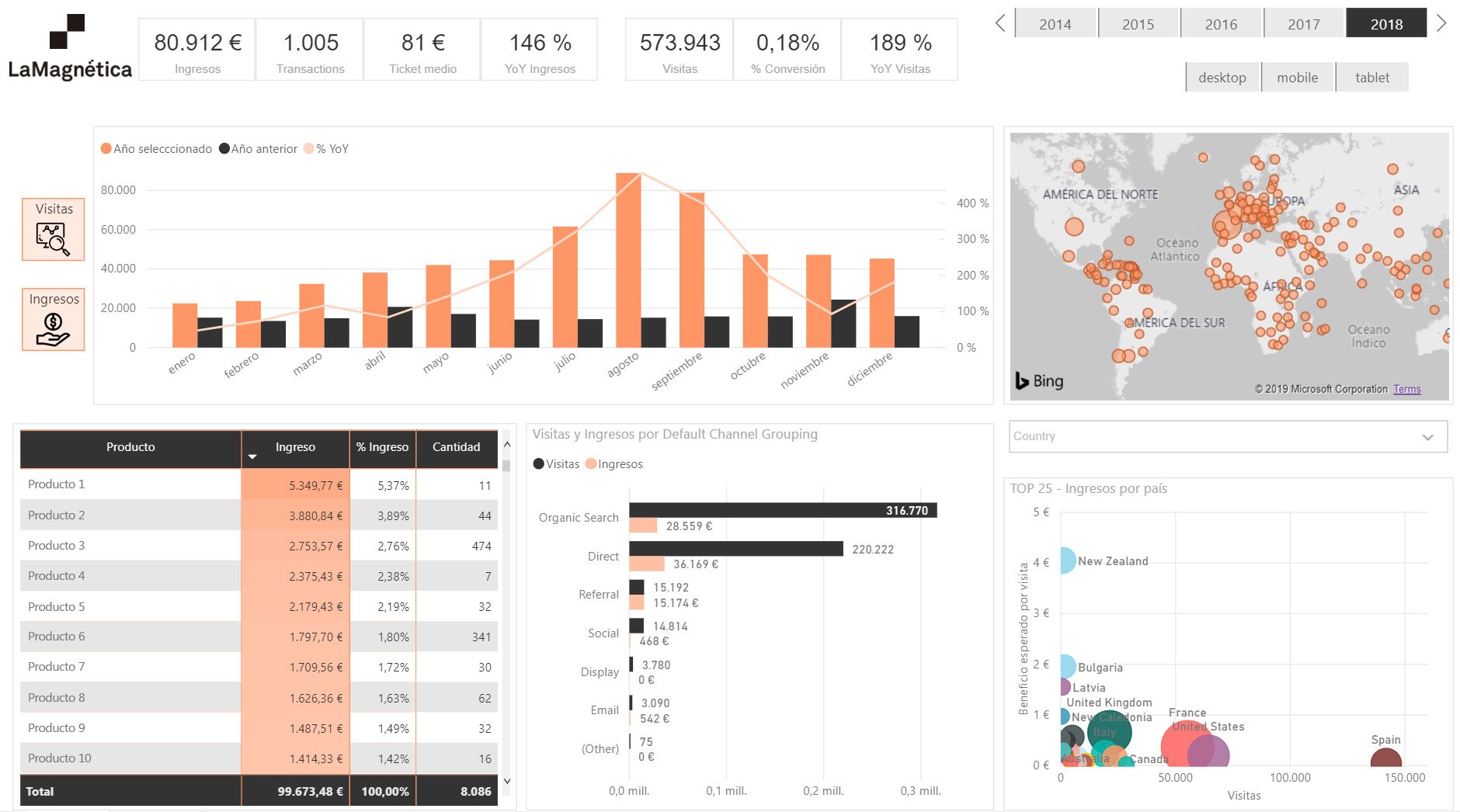Click the Latvia bubble
This screenshot has height=812, width=1460.
point(1064,687)
